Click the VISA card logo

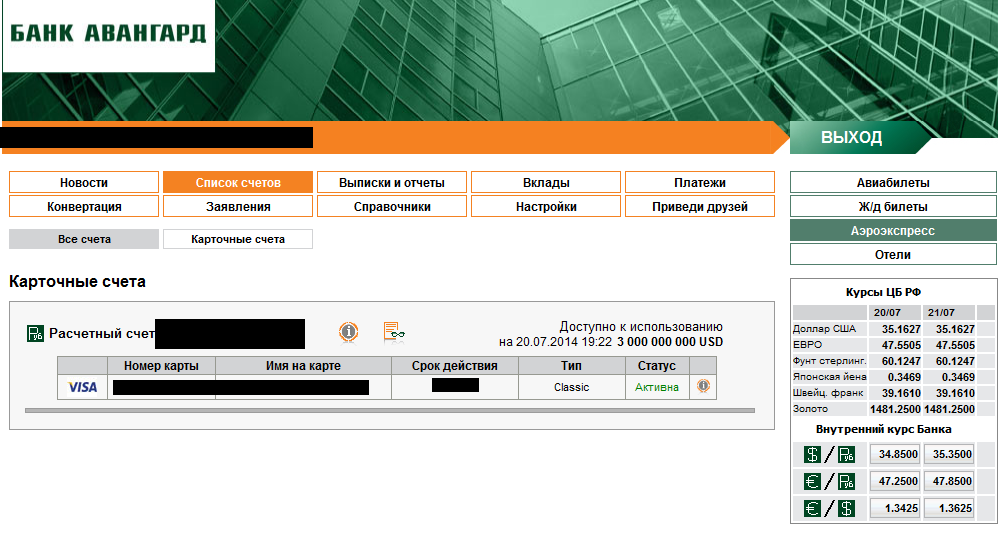[x=83, y=387]
